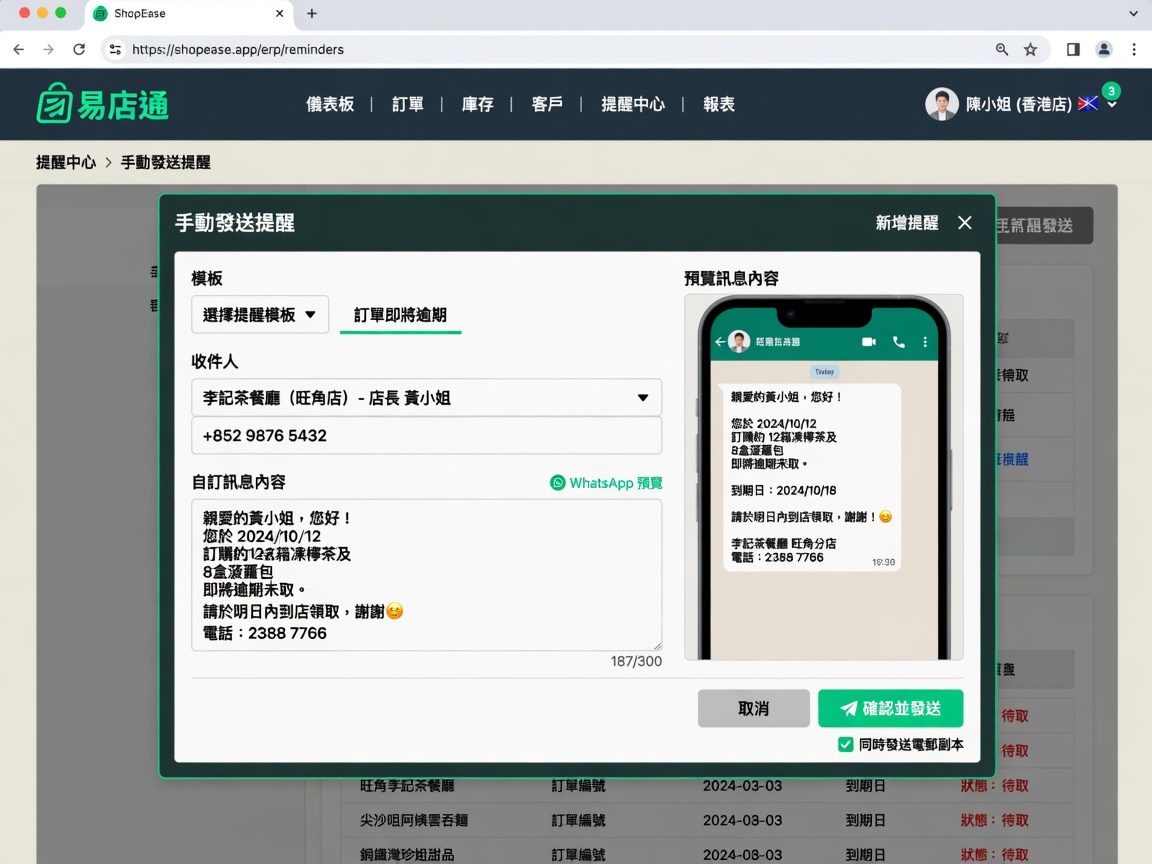
Task: Click the browser forward arrow
Action: tap(48, 49)
